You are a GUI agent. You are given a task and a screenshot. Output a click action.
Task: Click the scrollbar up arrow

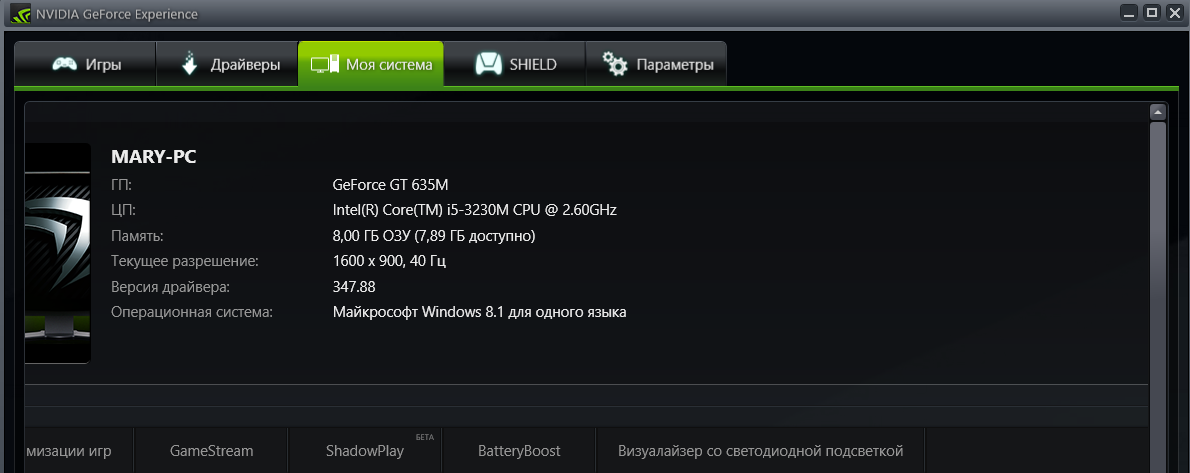tap(1157, 112)
